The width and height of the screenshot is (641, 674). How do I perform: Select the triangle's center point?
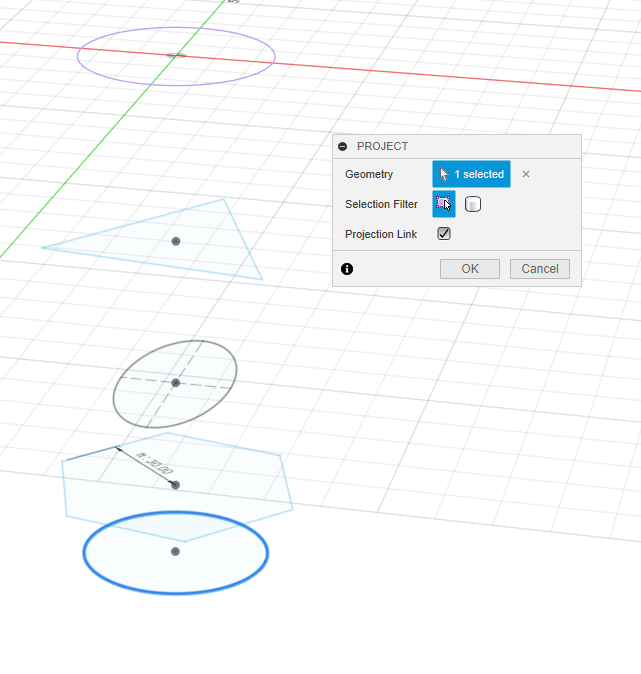[176, 241]
